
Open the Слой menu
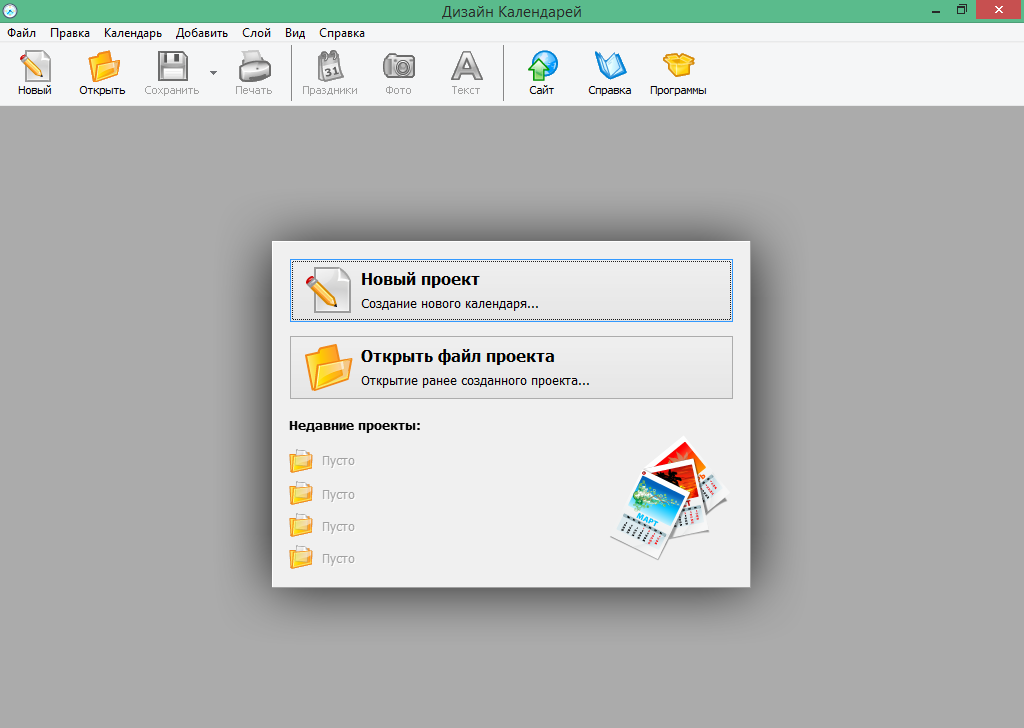tap(256, 33)
